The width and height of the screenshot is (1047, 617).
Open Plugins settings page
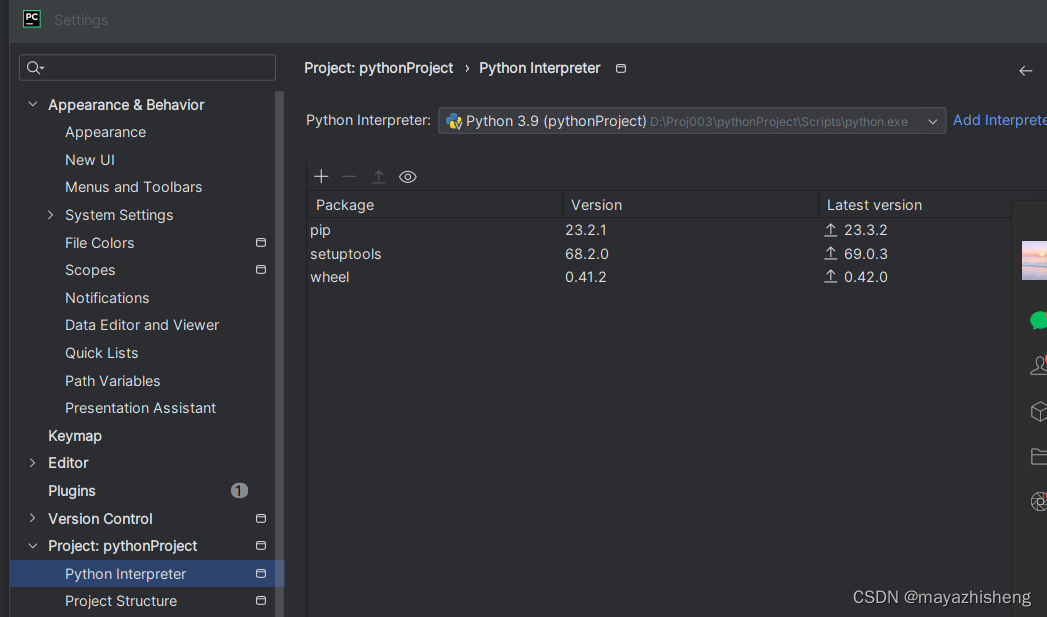point(71,491)
